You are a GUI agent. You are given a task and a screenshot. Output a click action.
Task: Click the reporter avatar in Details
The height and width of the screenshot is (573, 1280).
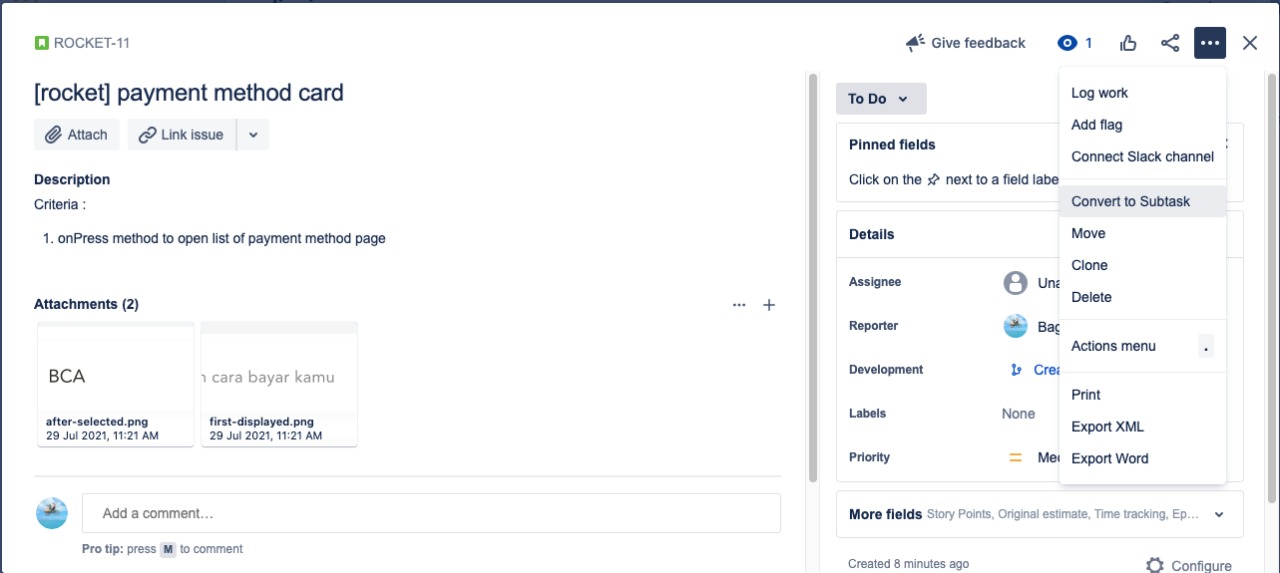point(1015,326)
